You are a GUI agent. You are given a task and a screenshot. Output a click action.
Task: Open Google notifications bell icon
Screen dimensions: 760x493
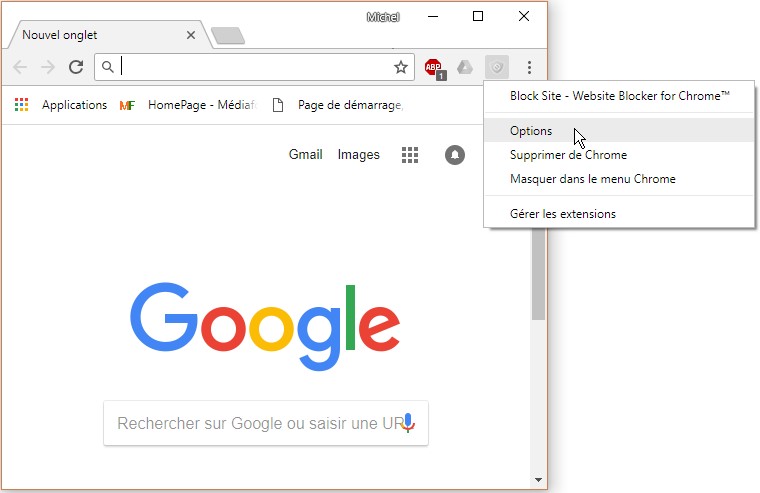tap(455, 155)
